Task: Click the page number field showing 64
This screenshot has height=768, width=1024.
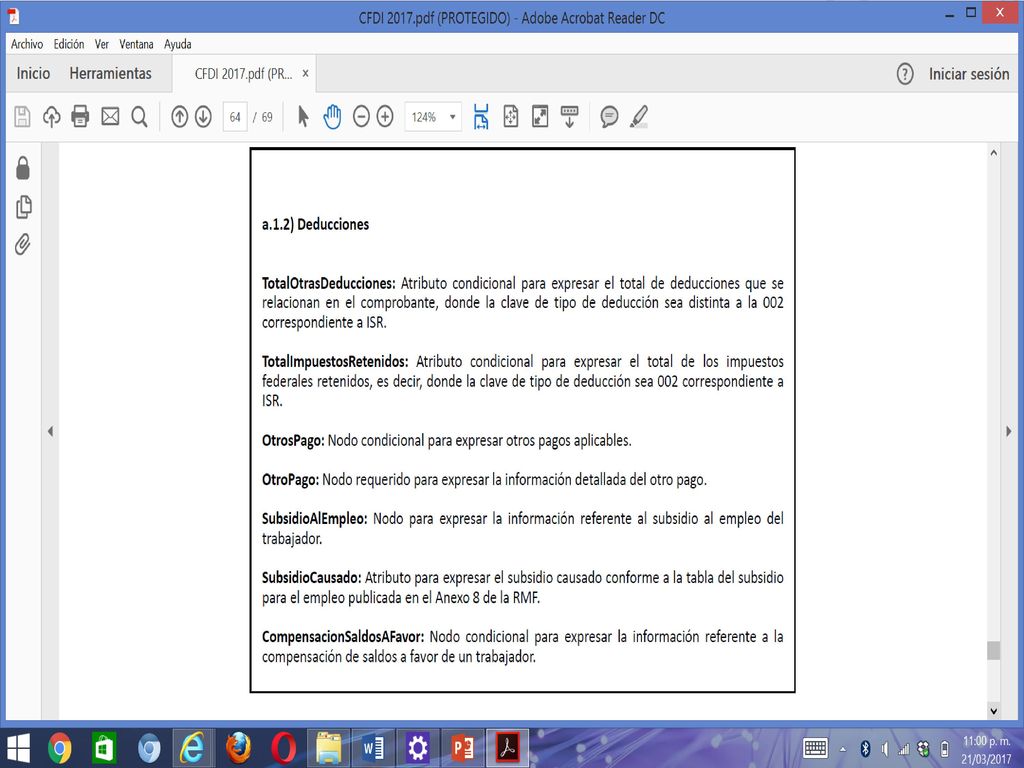Action: (235, 117)
